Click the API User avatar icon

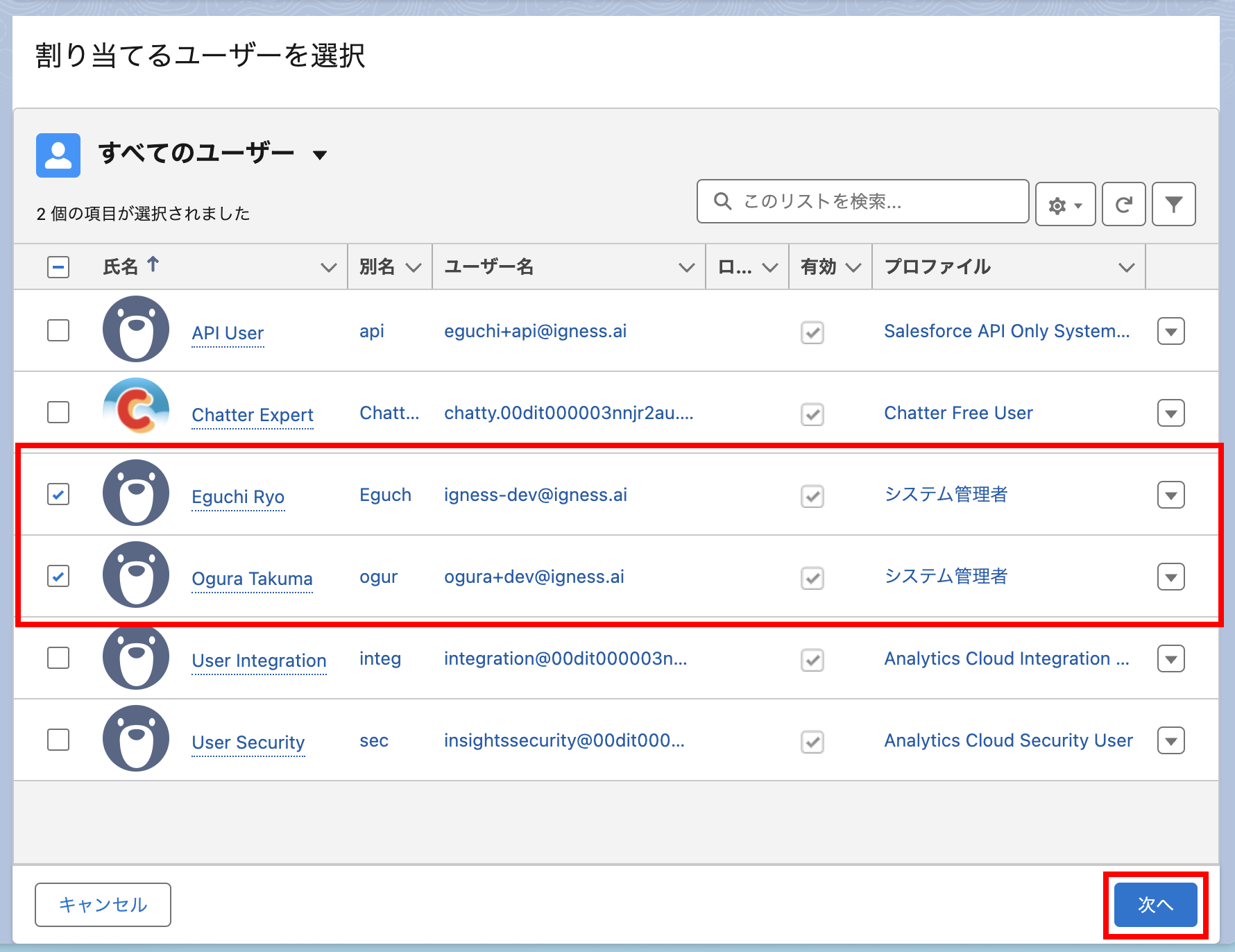[x=136, y=330]
